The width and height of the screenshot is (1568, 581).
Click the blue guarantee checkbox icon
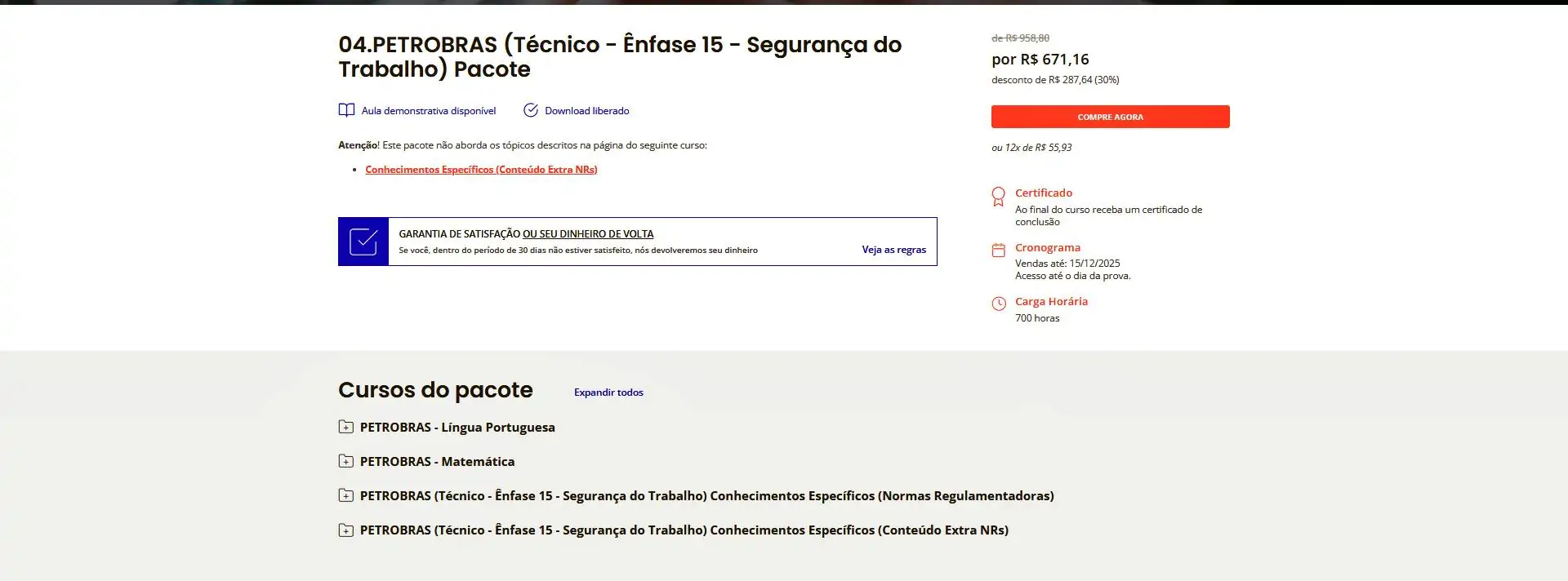363,242
